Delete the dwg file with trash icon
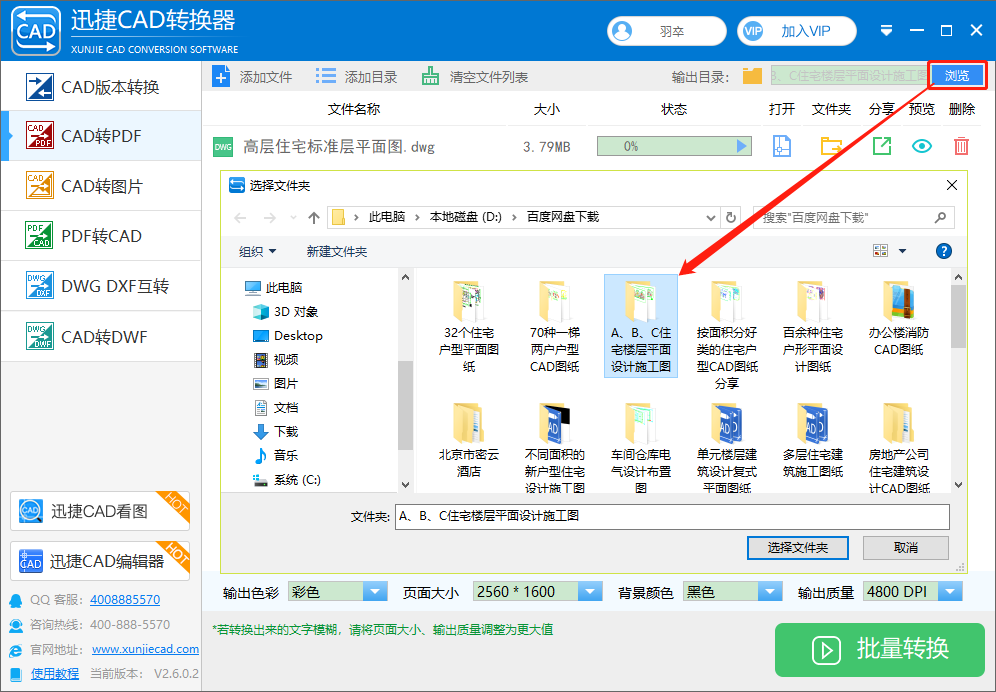Image resolution: width=996 pixels, height=692 pixels. pos(961,146)
